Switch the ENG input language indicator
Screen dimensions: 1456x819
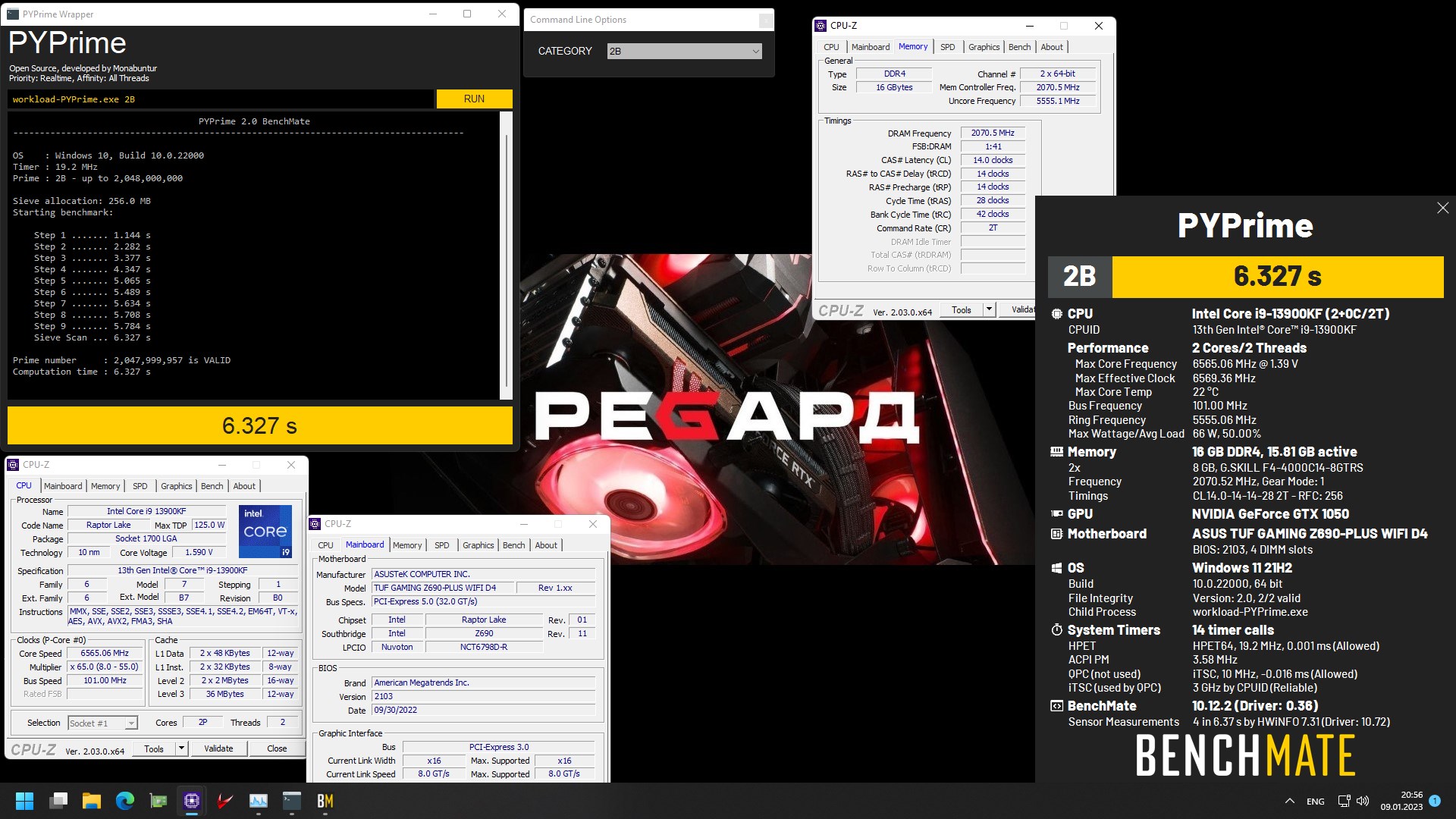1316,802
